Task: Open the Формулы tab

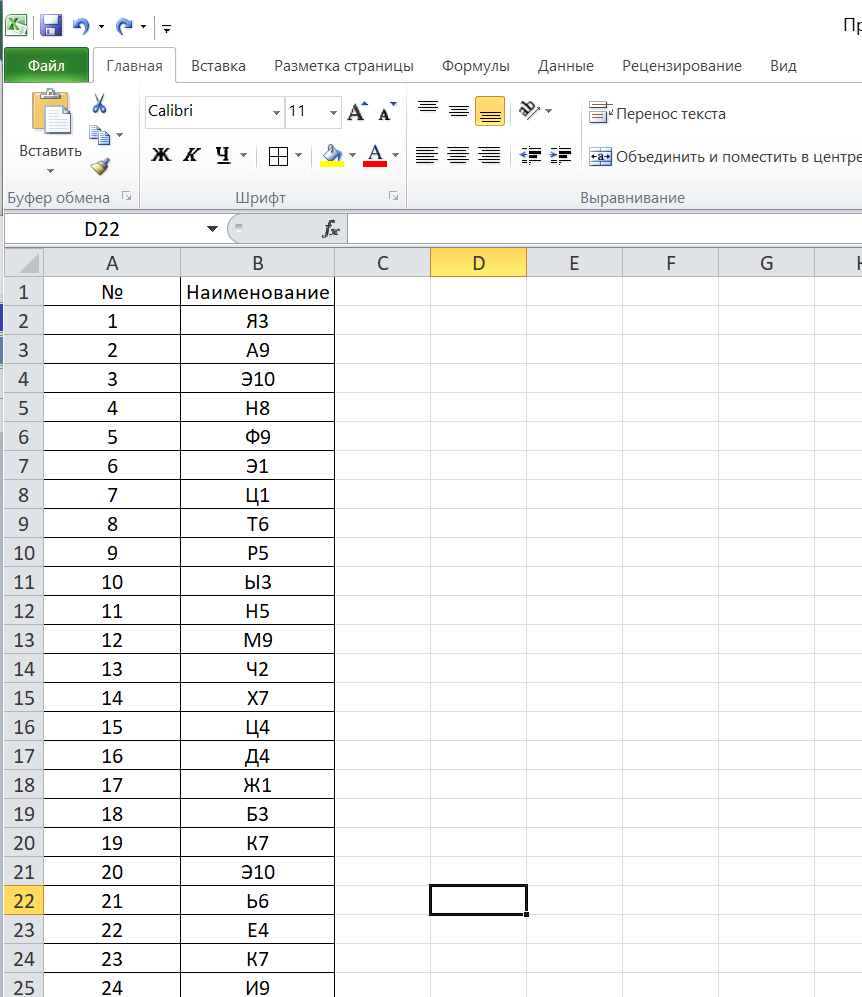Action: click(475, 65)
